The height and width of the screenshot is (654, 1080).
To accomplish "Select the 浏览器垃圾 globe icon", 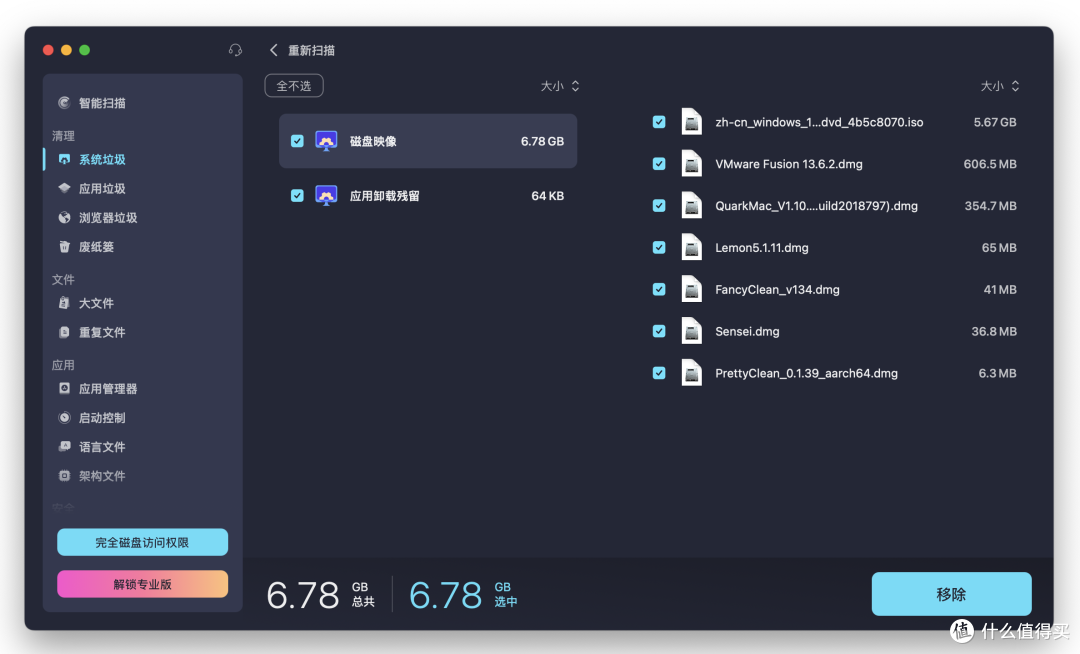I will point(64,218).
